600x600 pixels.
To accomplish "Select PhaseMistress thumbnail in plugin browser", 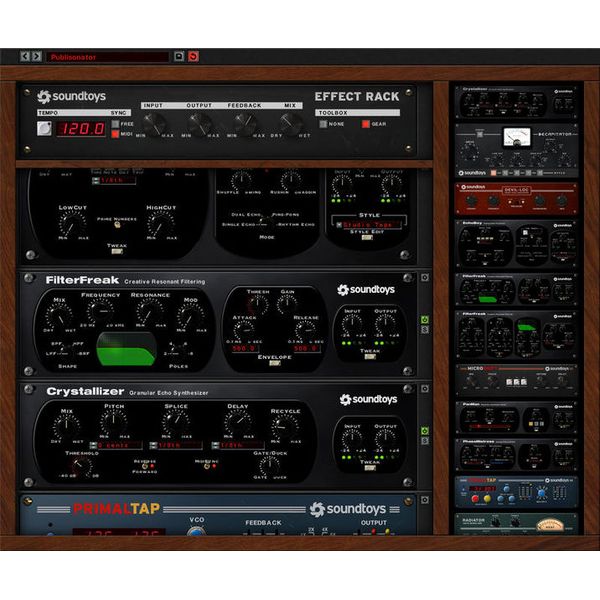I will (517, 455).
